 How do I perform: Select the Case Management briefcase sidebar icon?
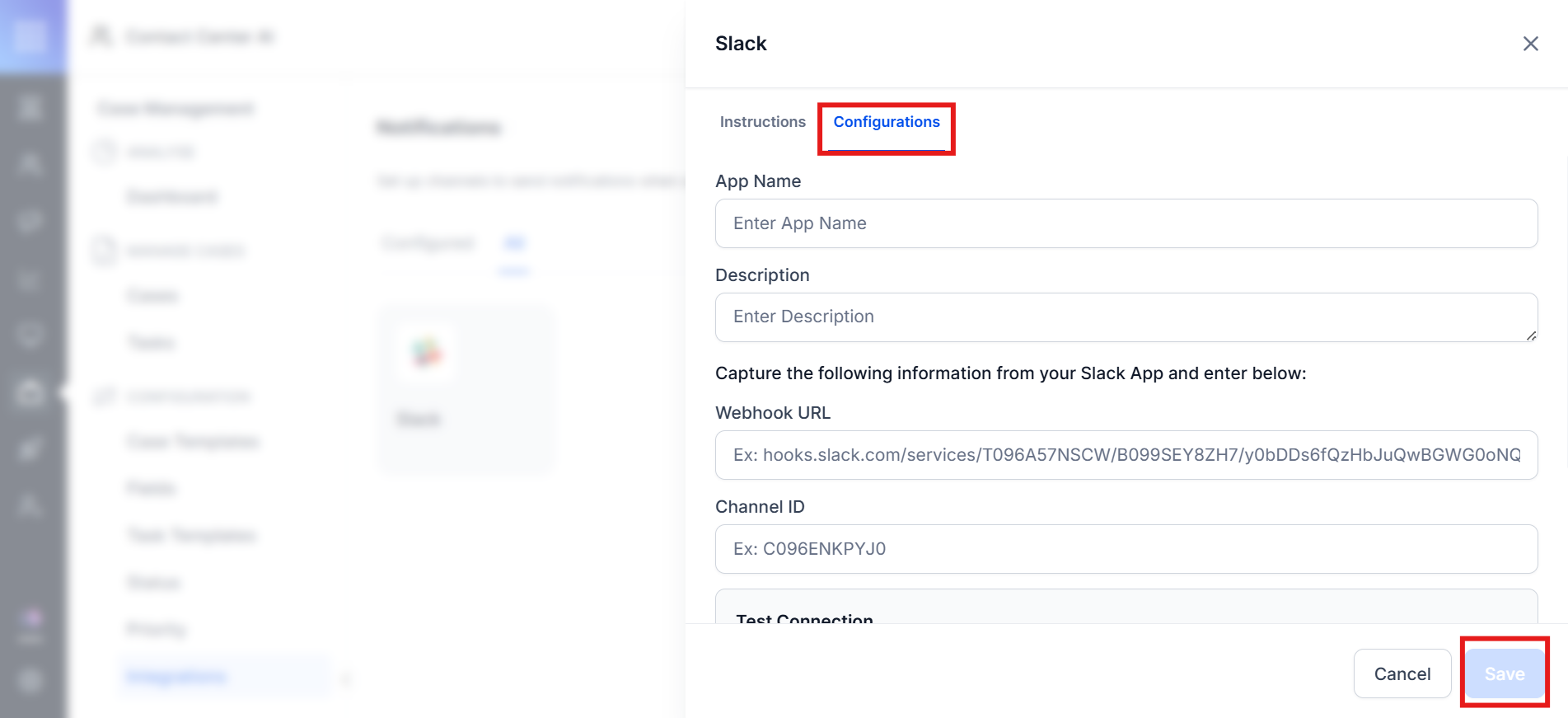point(31,392)
